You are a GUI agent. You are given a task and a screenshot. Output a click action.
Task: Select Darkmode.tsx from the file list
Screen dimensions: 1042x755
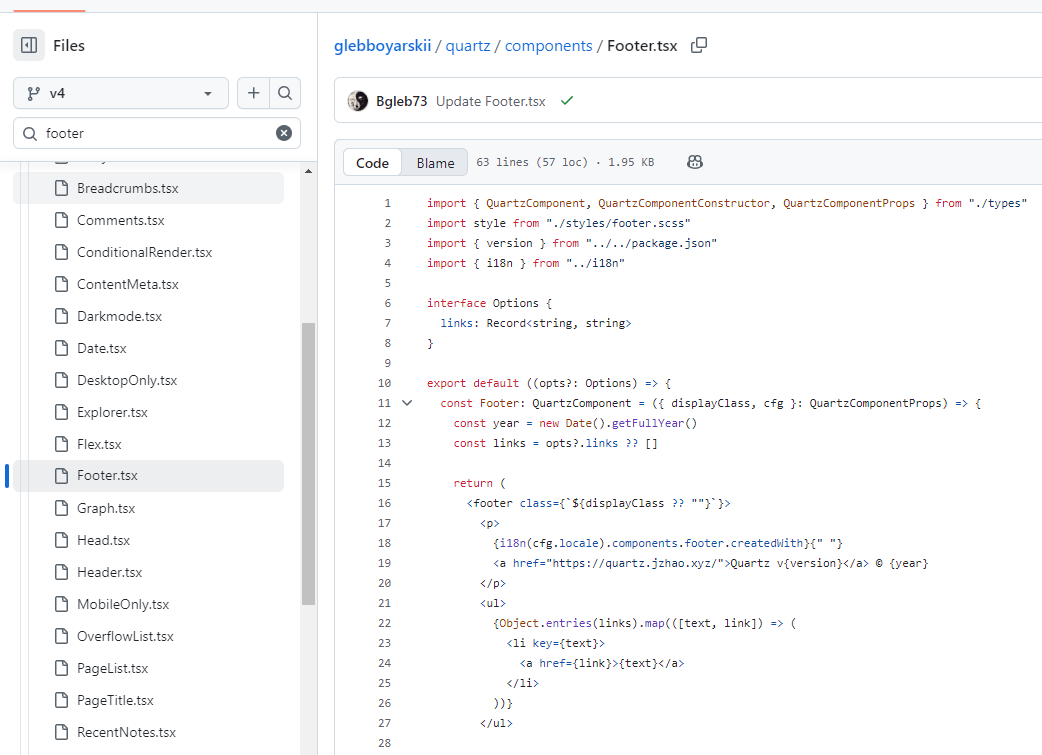click(x=119, y=316)
